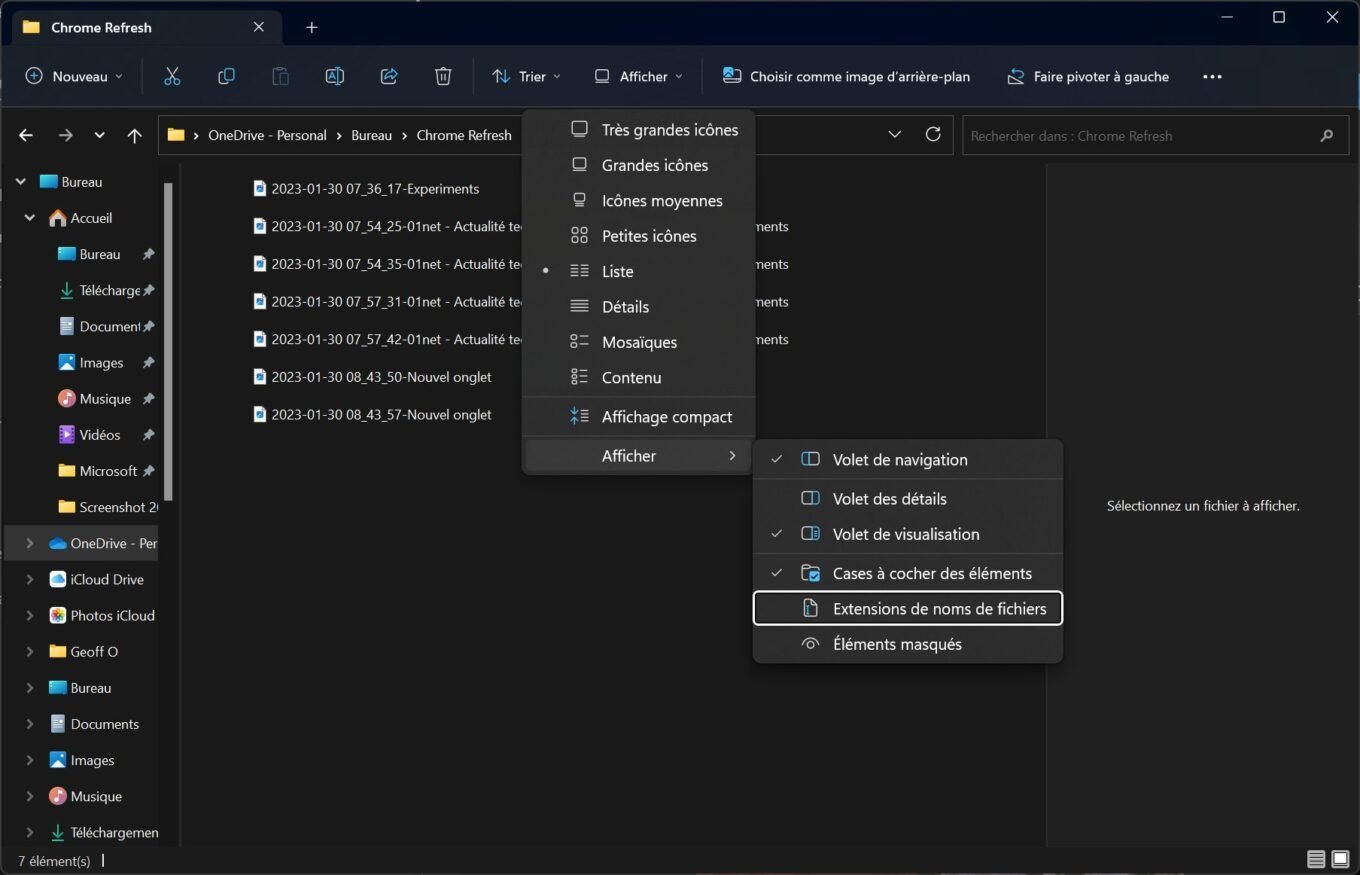Screen dimensions: 1360x875
Task: Click Chrome Refresh breadcrumb segment
Action: [464, 135]
